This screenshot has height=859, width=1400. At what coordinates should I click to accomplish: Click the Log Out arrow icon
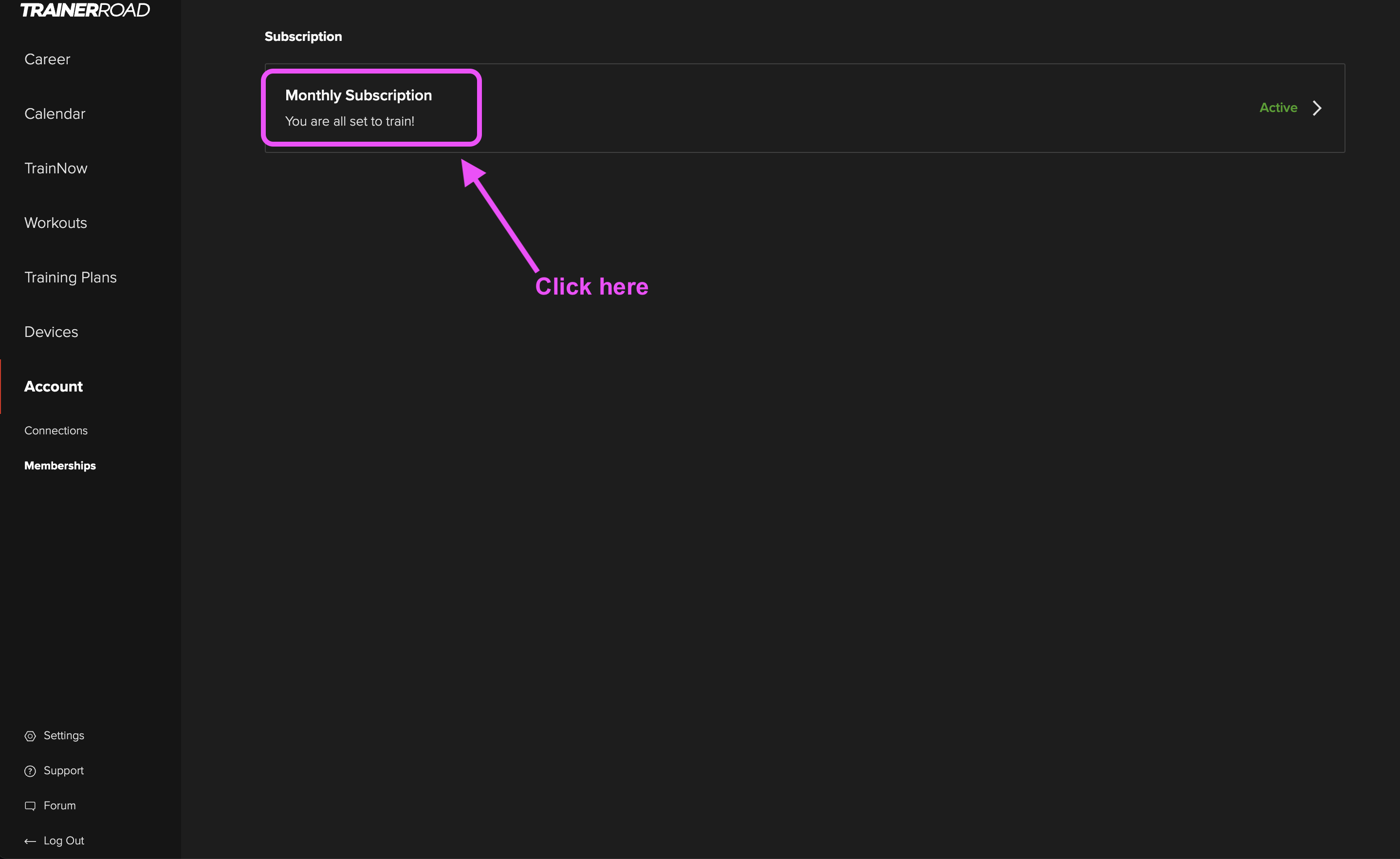(30, 841)
